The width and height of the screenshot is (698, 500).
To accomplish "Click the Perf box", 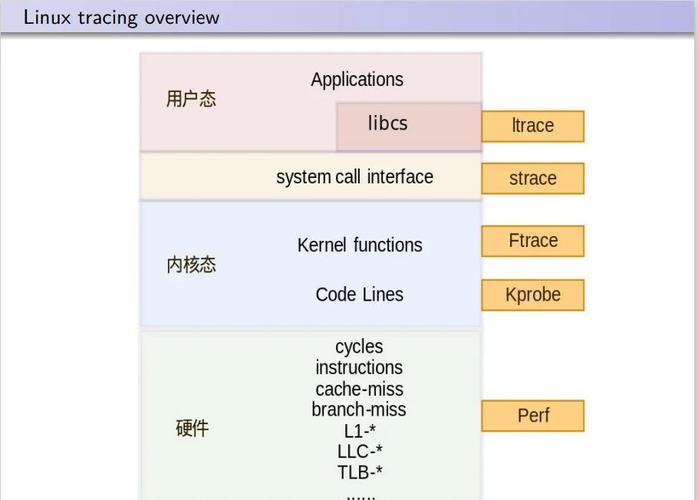I will click(532, 415).
